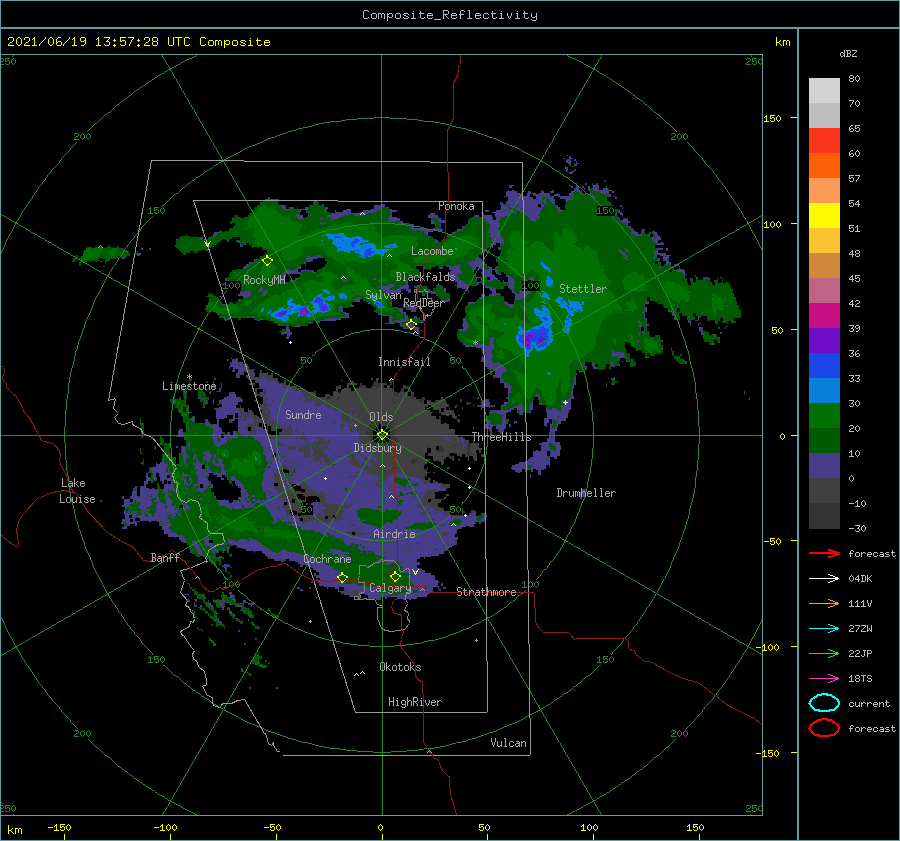This screenshot has height=841, width=900.
Task: Click the cyan 27ZW arrow icon
Action: click(x=824, y=629)
